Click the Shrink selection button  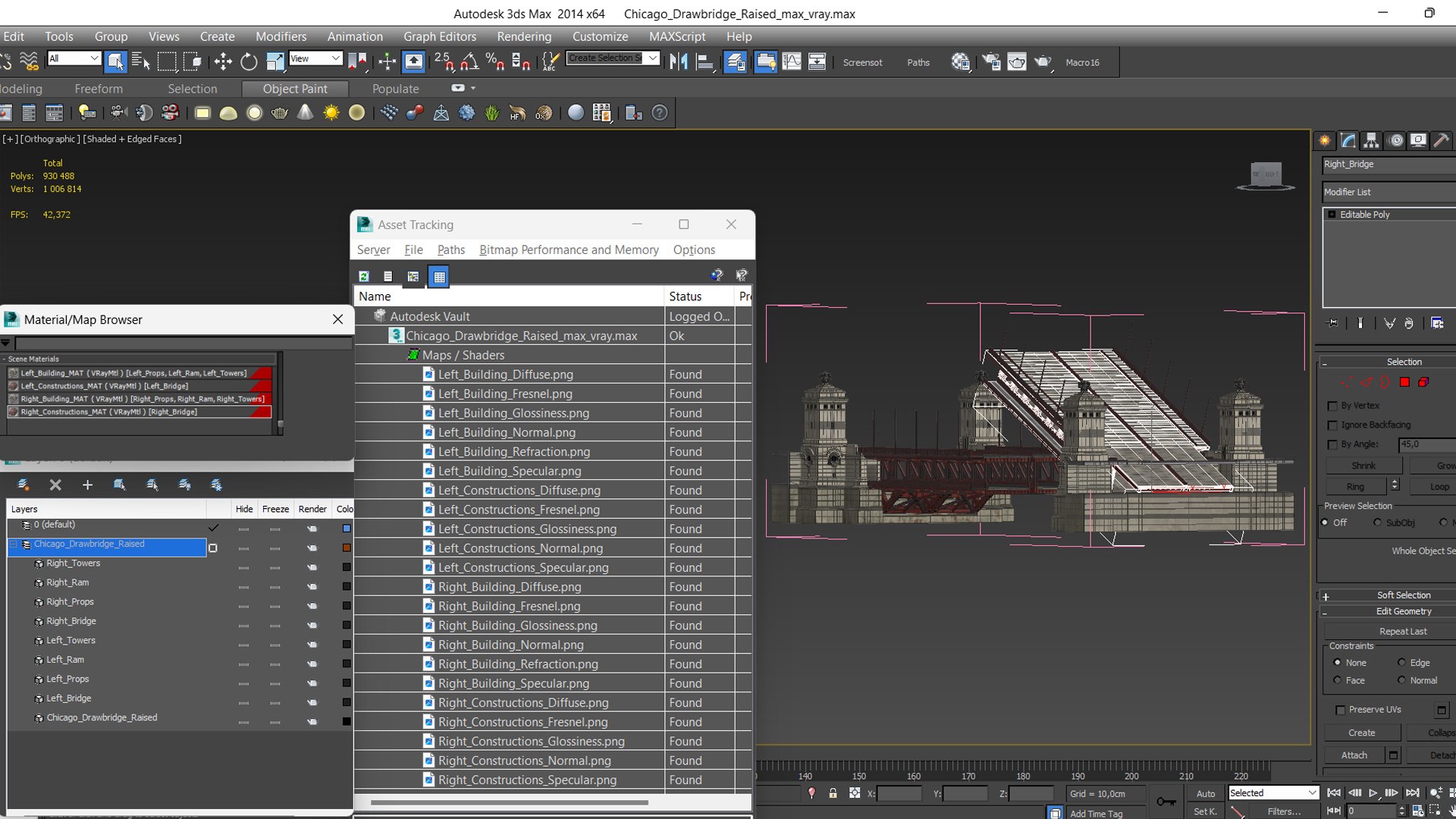(x=1363, y=466)
